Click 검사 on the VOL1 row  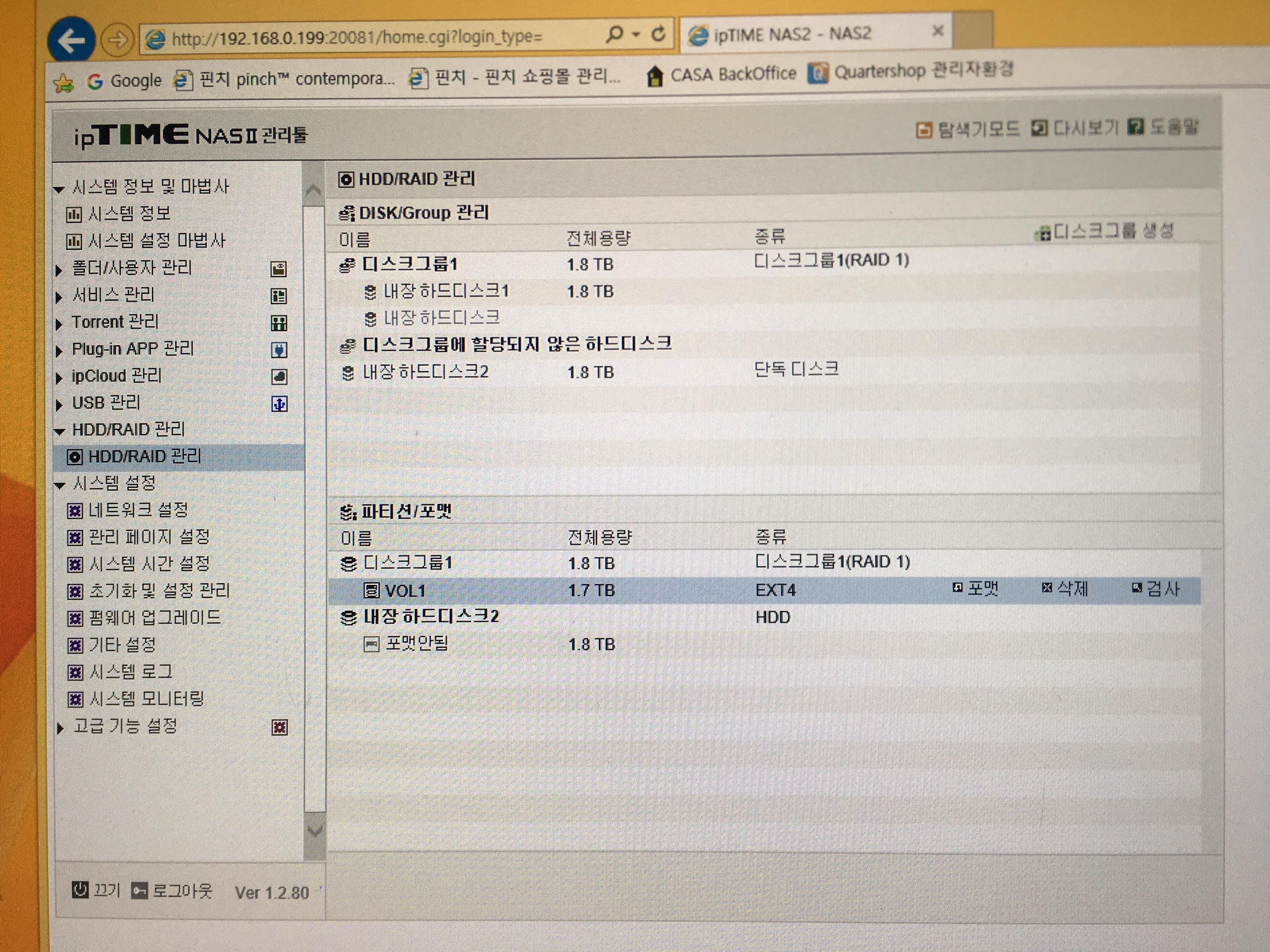1155,589
